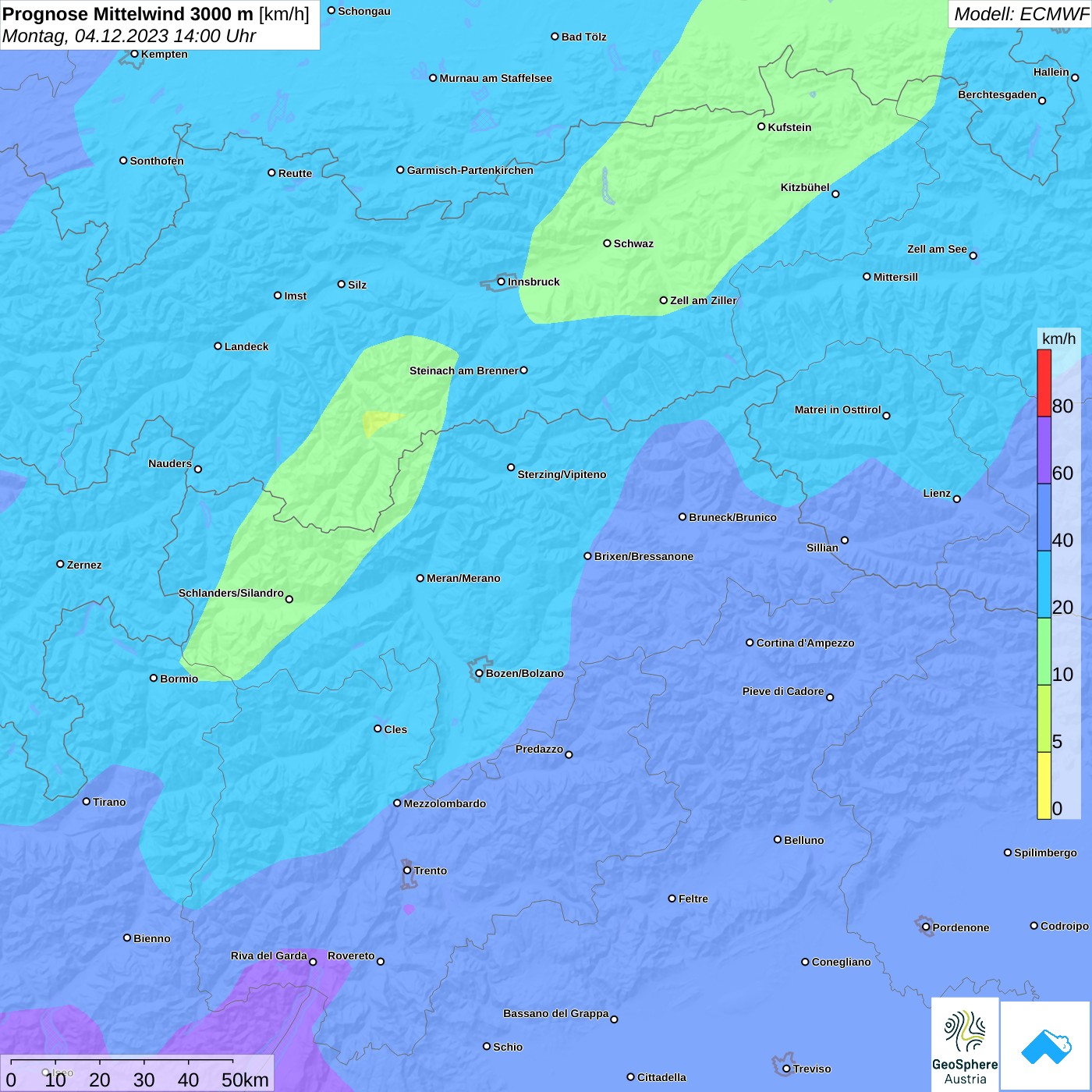Click the Meran/Merano label
Screen dimensions: 1092x1092
(463, 578)
